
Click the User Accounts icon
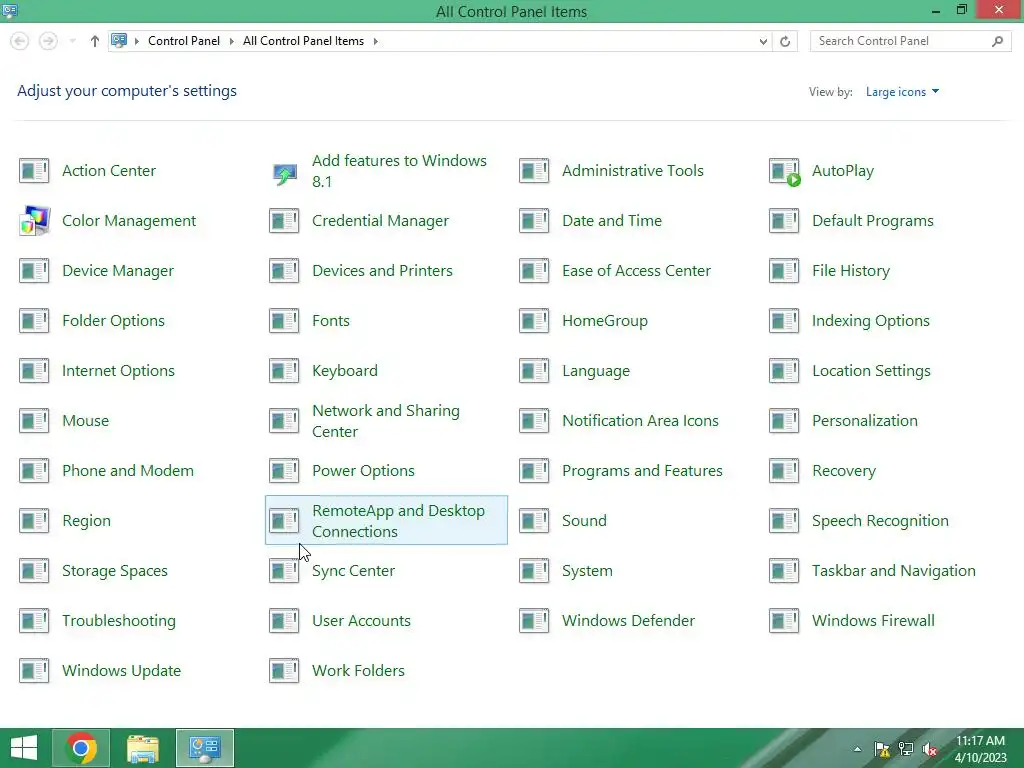284,621
